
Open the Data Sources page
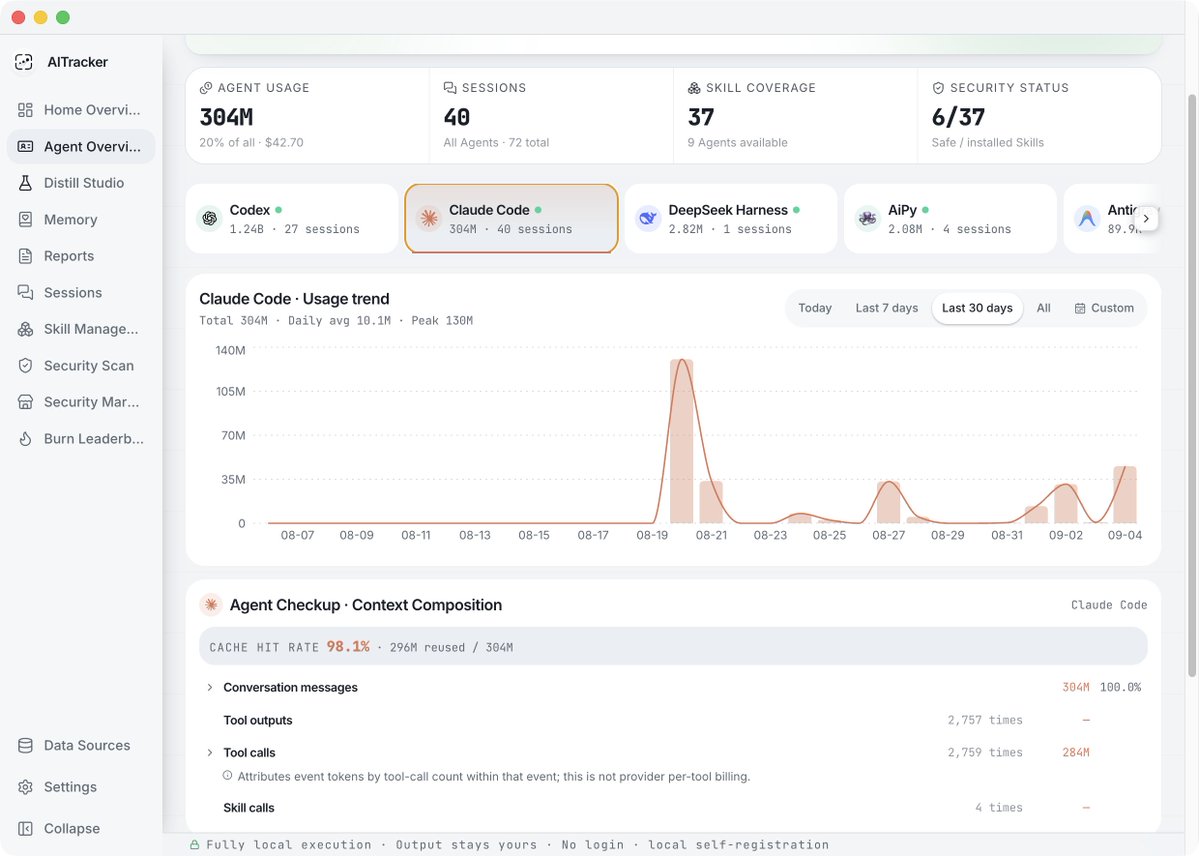click(x=81, y=746)
